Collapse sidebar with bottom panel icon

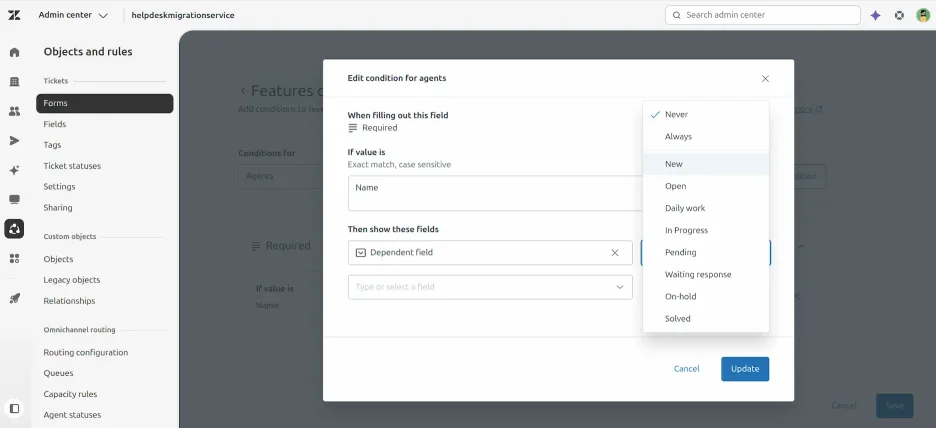click(x=14, y=409)
